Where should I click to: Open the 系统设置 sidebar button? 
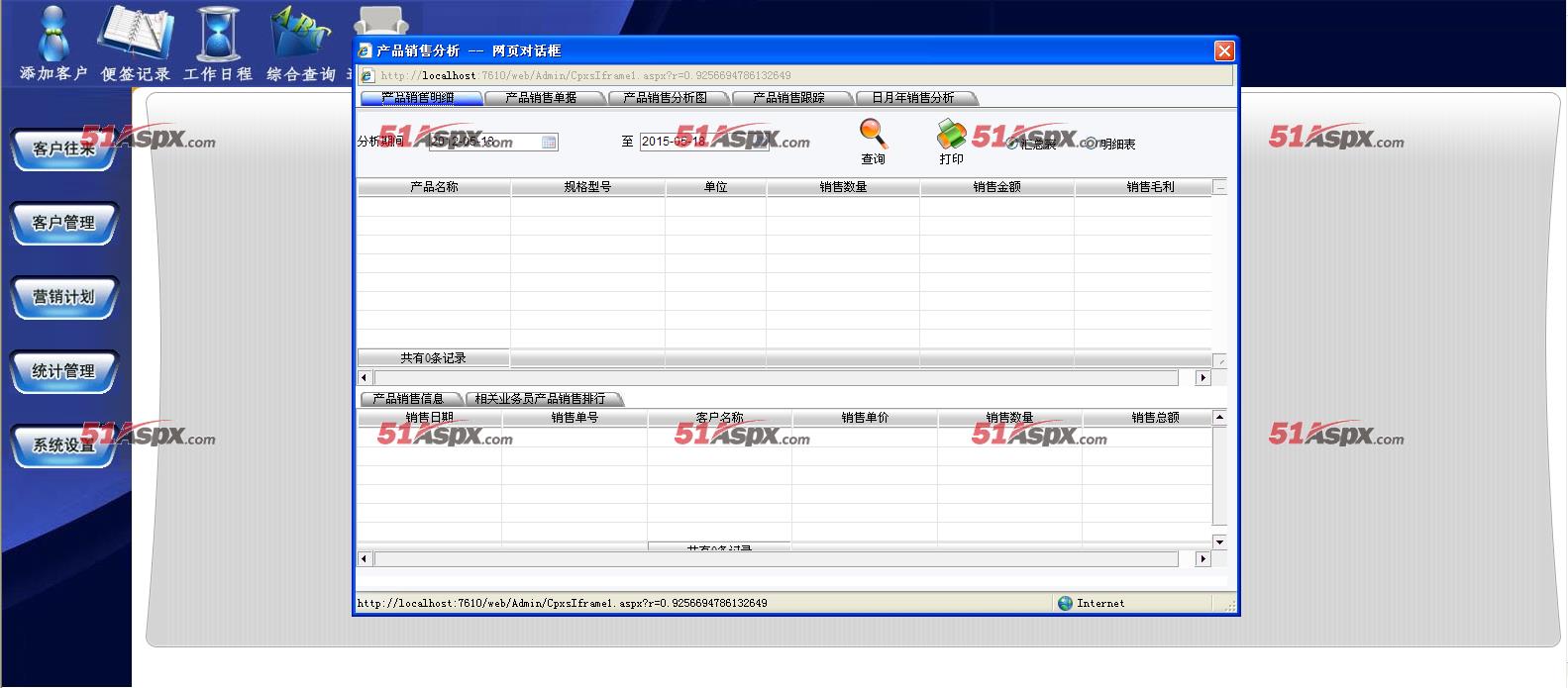pyautogui.click(x=64, y=445)
